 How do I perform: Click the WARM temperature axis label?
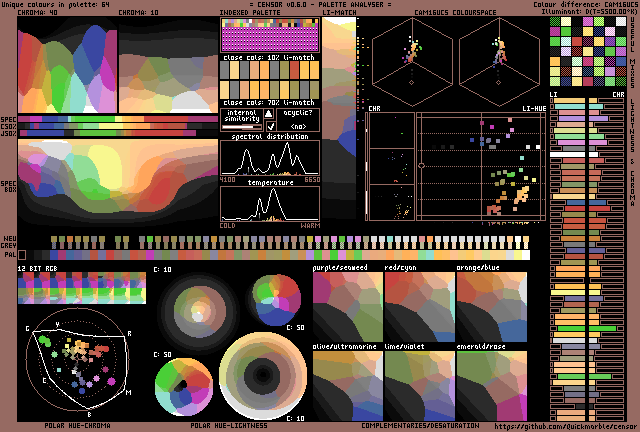[311, 225]
